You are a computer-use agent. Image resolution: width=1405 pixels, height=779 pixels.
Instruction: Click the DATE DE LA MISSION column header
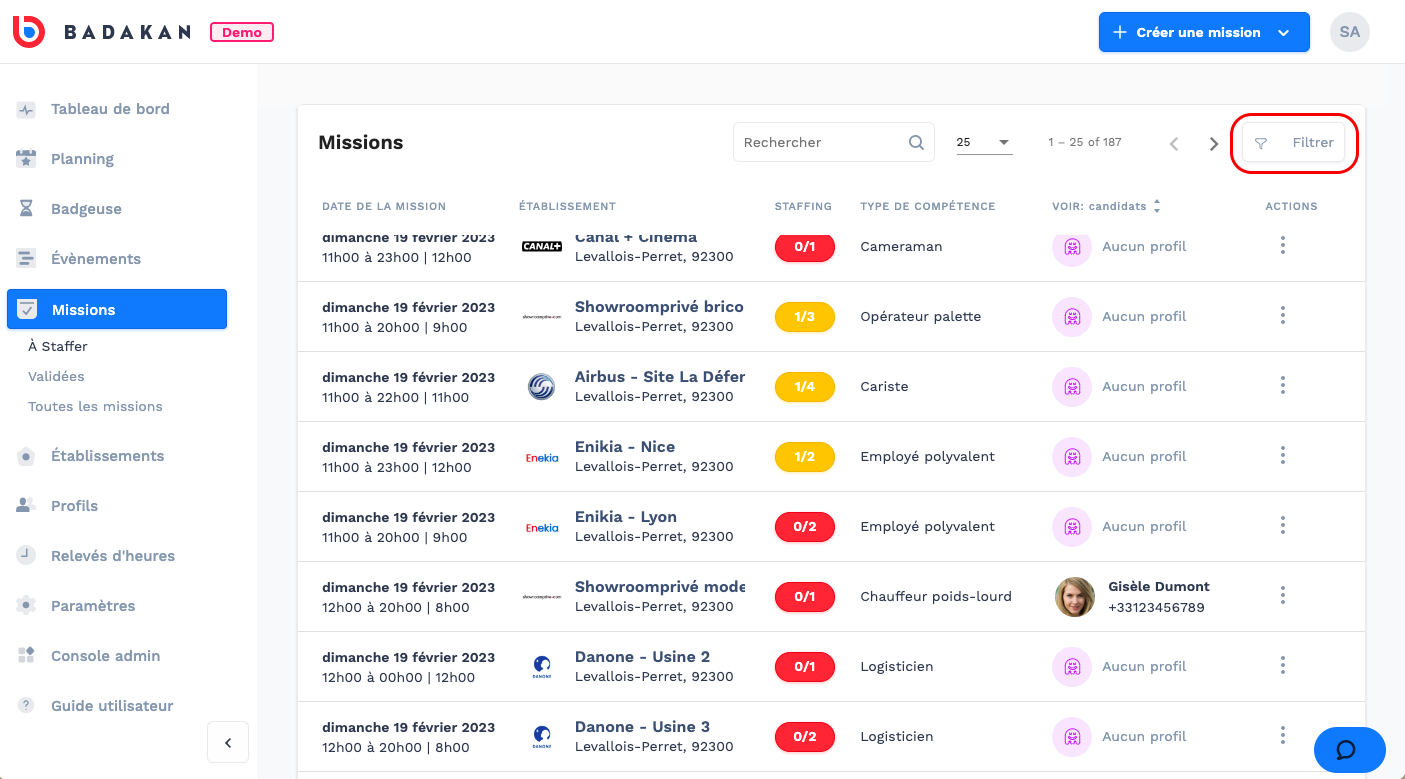pos(384,206)
